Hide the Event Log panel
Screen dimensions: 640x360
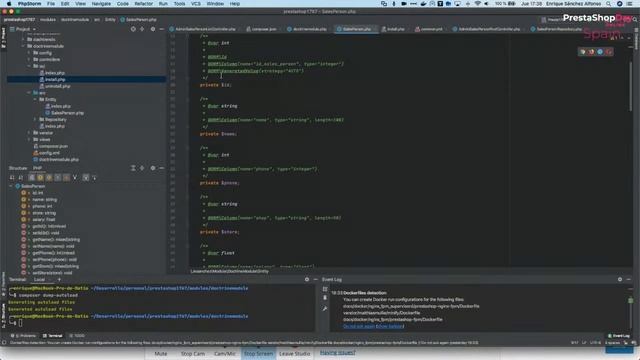[x=629, y=279]
